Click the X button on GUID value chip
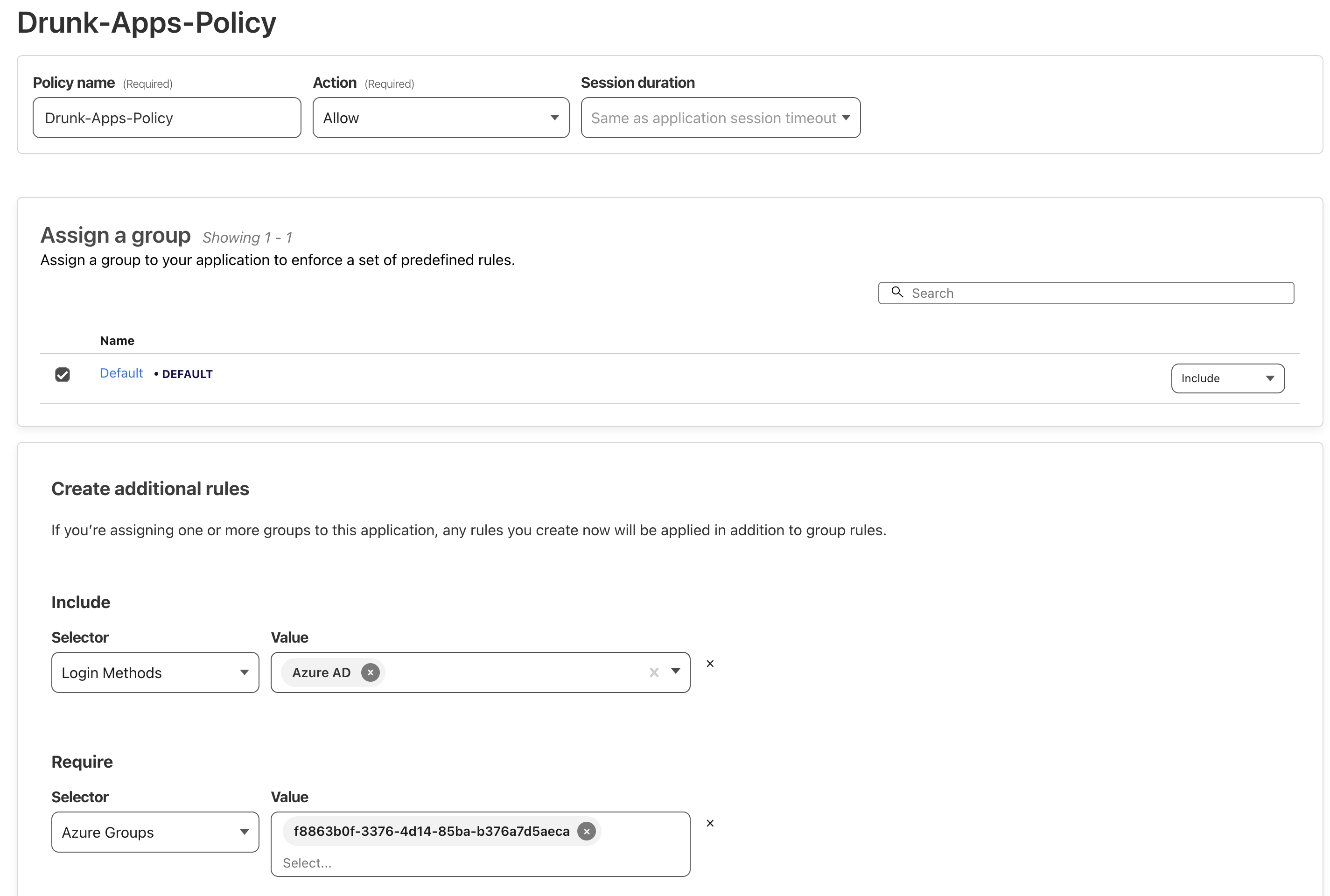1330x896 pixels. pyautogui.click(x=587, y=831)
